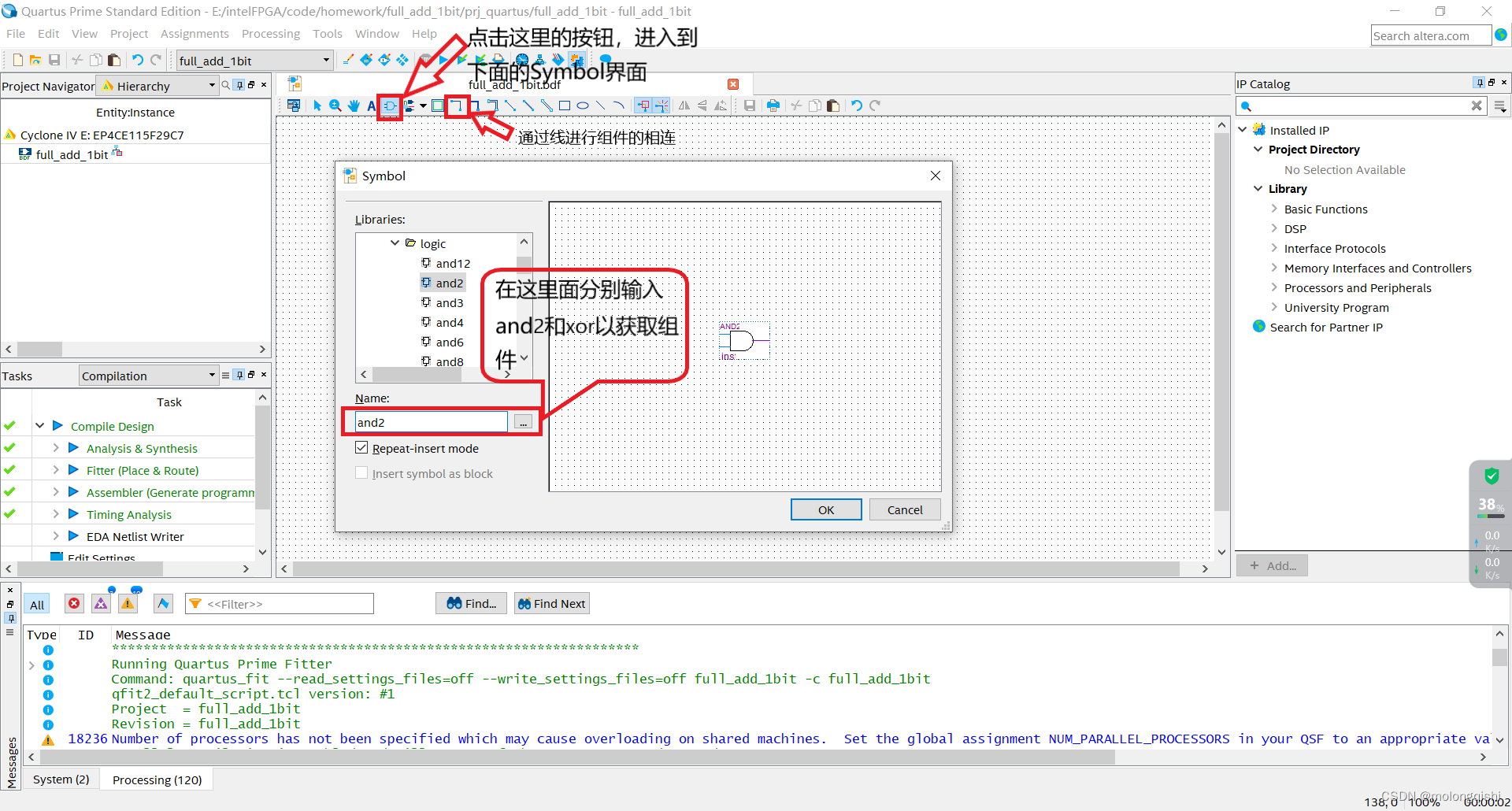Screen dimensions: 1512x811
Task: Click the New file icon in main toolbar
Action: (x=17, y=60)
